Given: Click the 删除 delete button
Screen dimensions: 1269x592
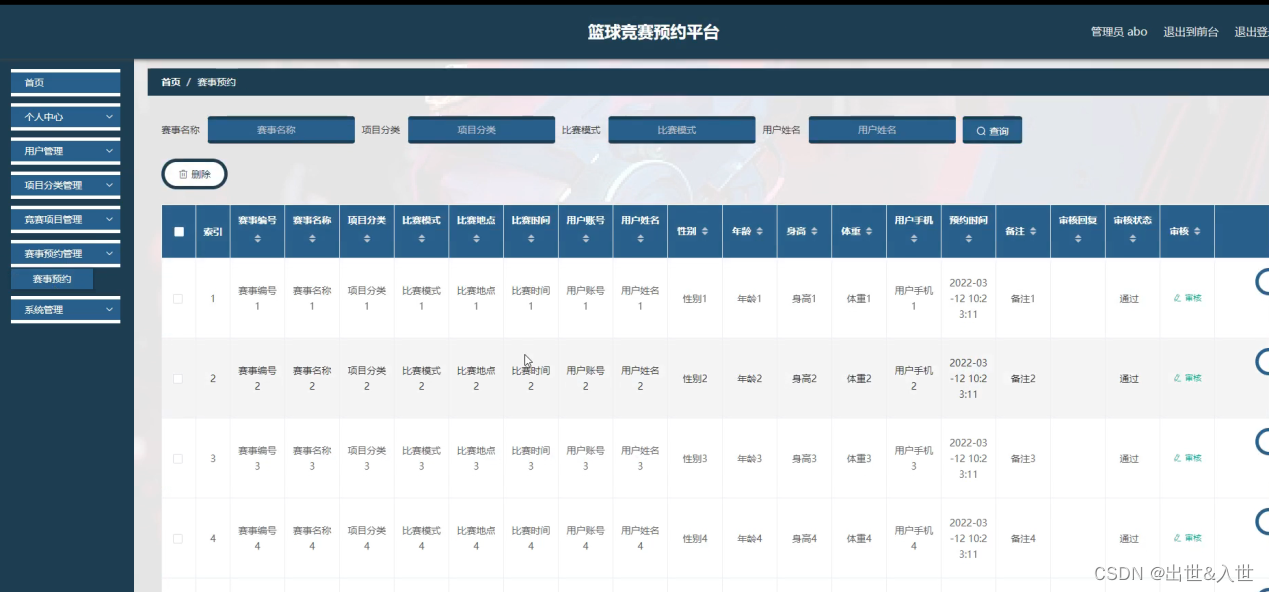Looking at the screenshot, I should click(195, 174).
